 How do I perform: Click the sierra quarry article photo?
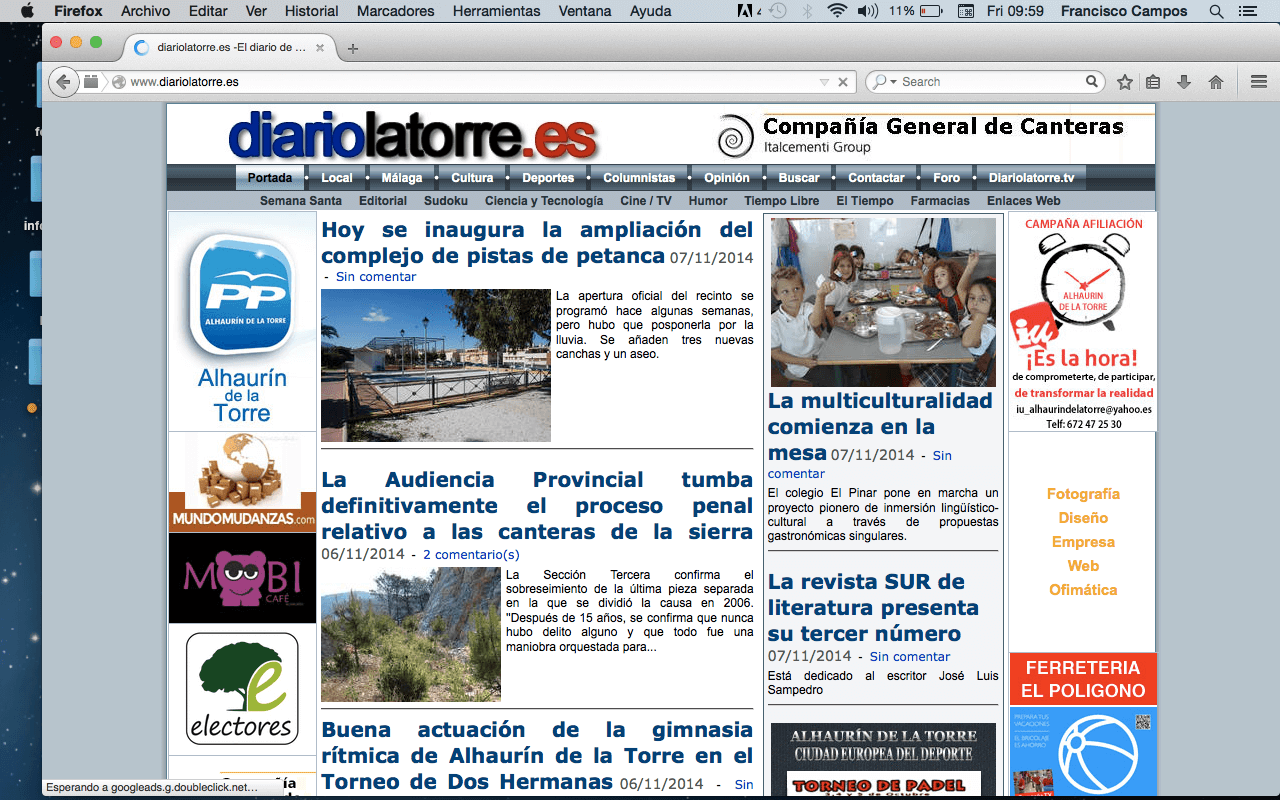point(411,634)
